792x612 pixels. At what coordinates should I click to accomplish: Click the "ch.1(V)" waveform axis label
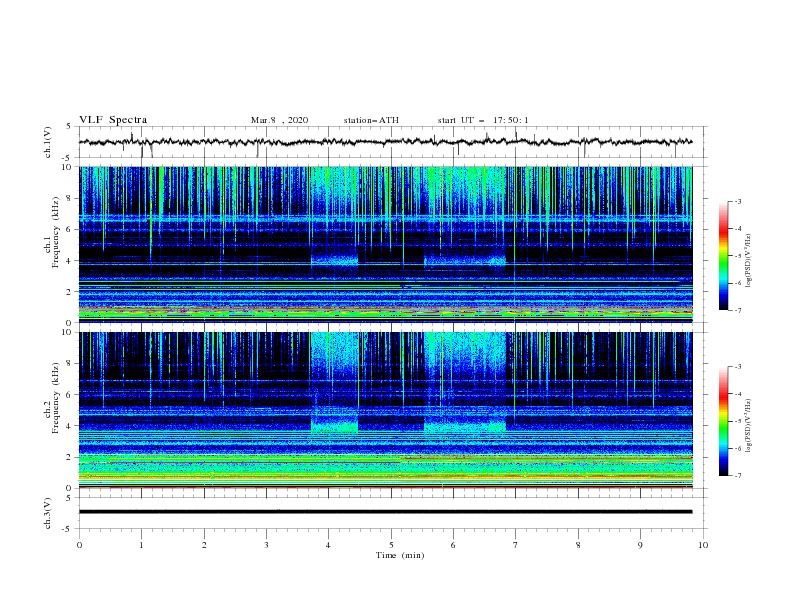click(48, 142)
